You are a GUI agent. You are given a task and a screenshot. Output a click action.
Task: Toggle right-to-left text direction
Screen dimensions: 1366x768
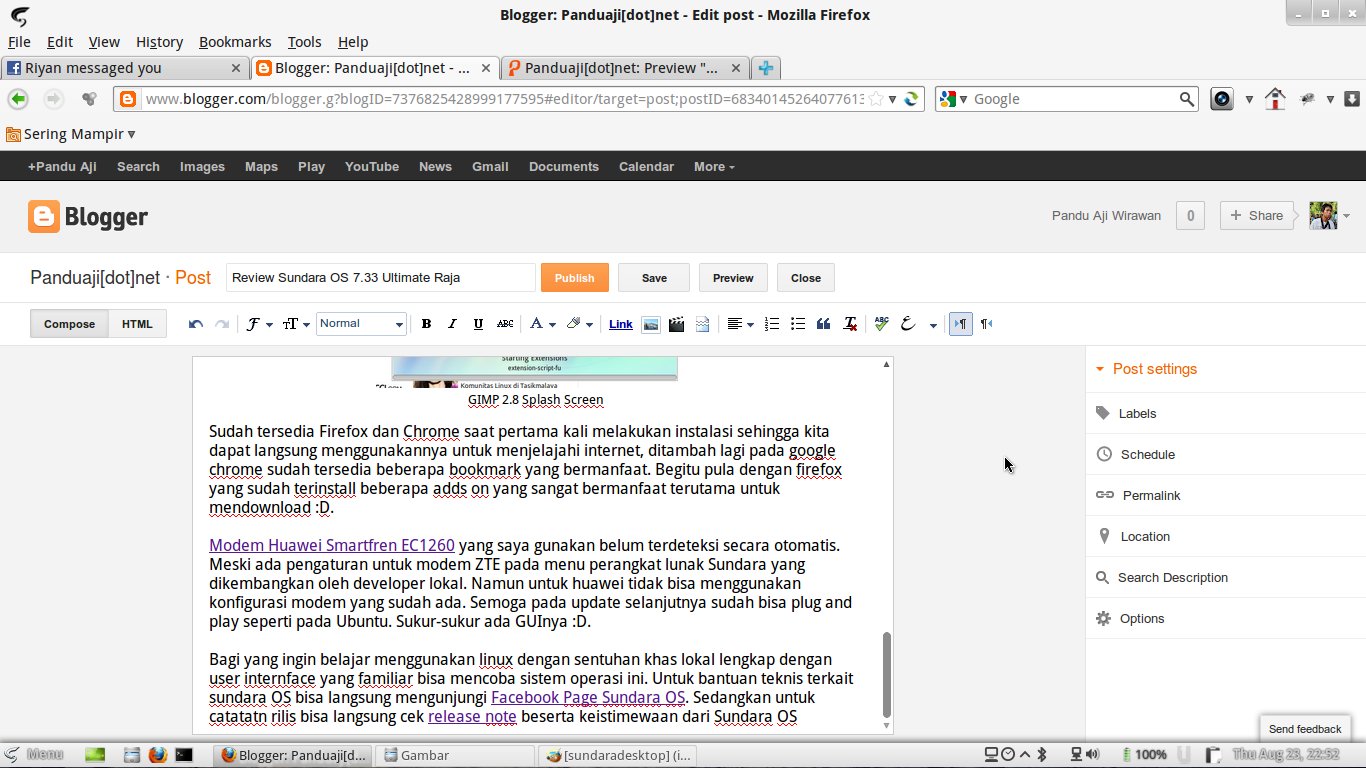pos(986,324)
